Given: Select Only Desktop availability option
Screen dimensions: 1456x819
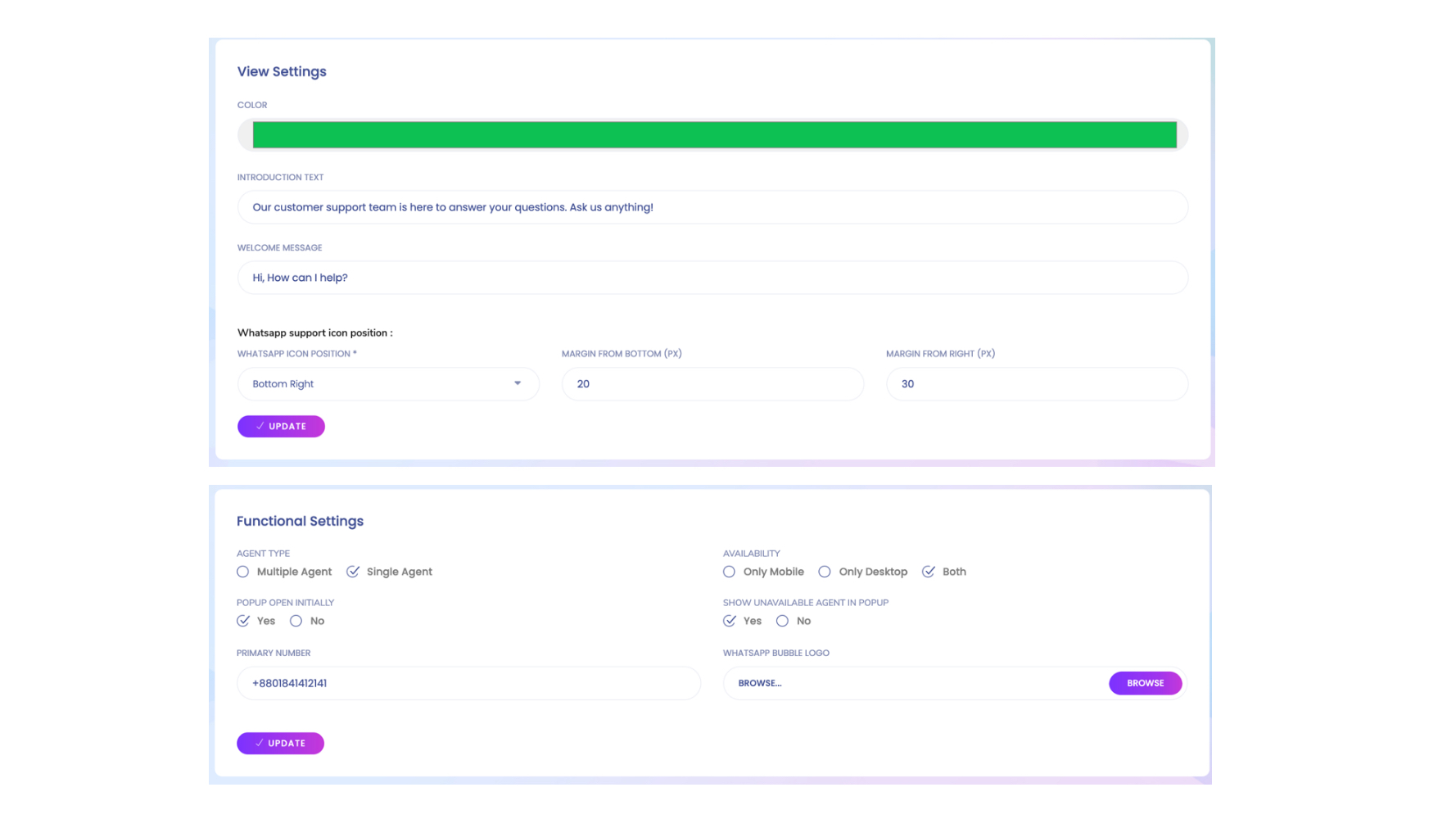Looking at the screenshot, I should [825, 572].
